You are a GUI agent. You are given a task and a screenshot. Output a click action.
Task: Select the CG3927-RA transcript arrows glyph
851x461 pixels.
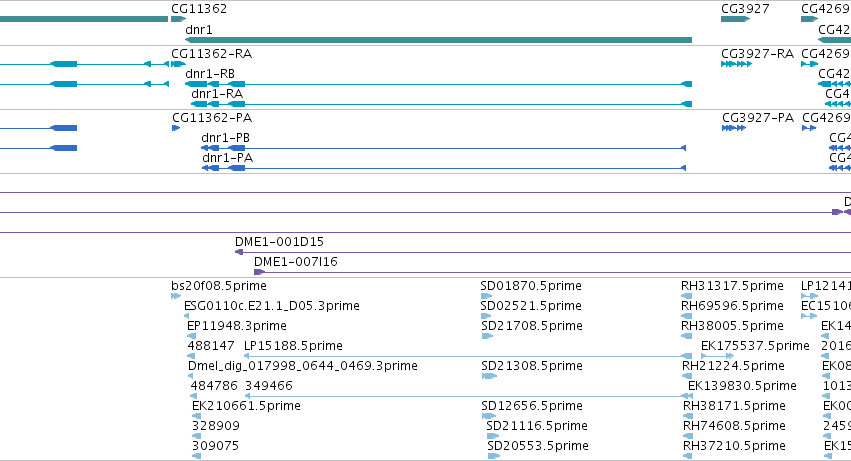(736, 64)
